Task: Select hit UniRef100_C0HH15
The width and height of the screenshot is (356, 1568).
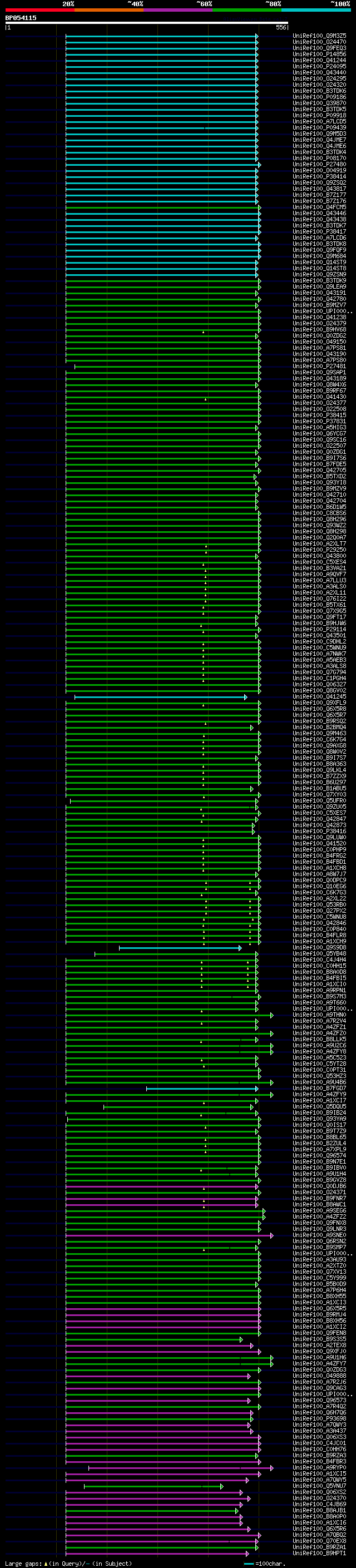Action: click(319, 966)
